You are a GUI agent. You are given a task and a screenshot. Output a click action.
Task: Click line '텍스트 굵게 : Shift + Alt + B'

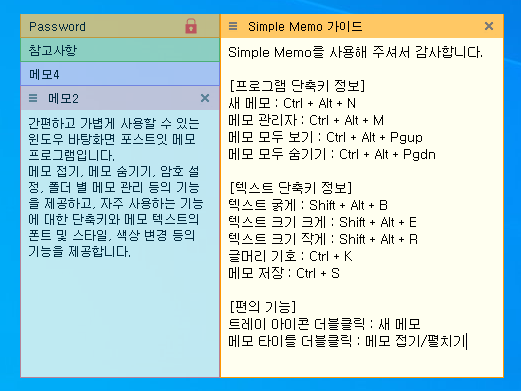[308, 205]
